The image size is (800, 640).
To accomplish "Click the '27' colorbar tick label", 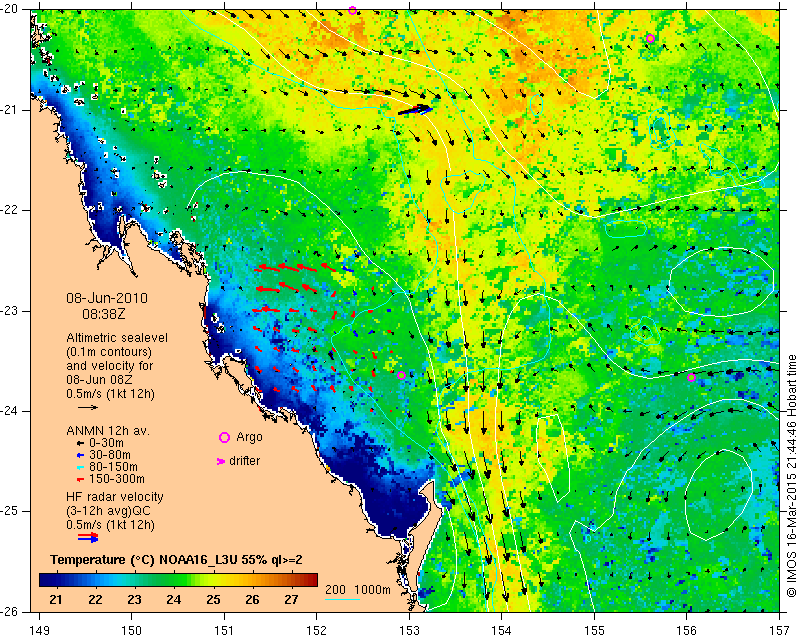I will coord(291,600).
